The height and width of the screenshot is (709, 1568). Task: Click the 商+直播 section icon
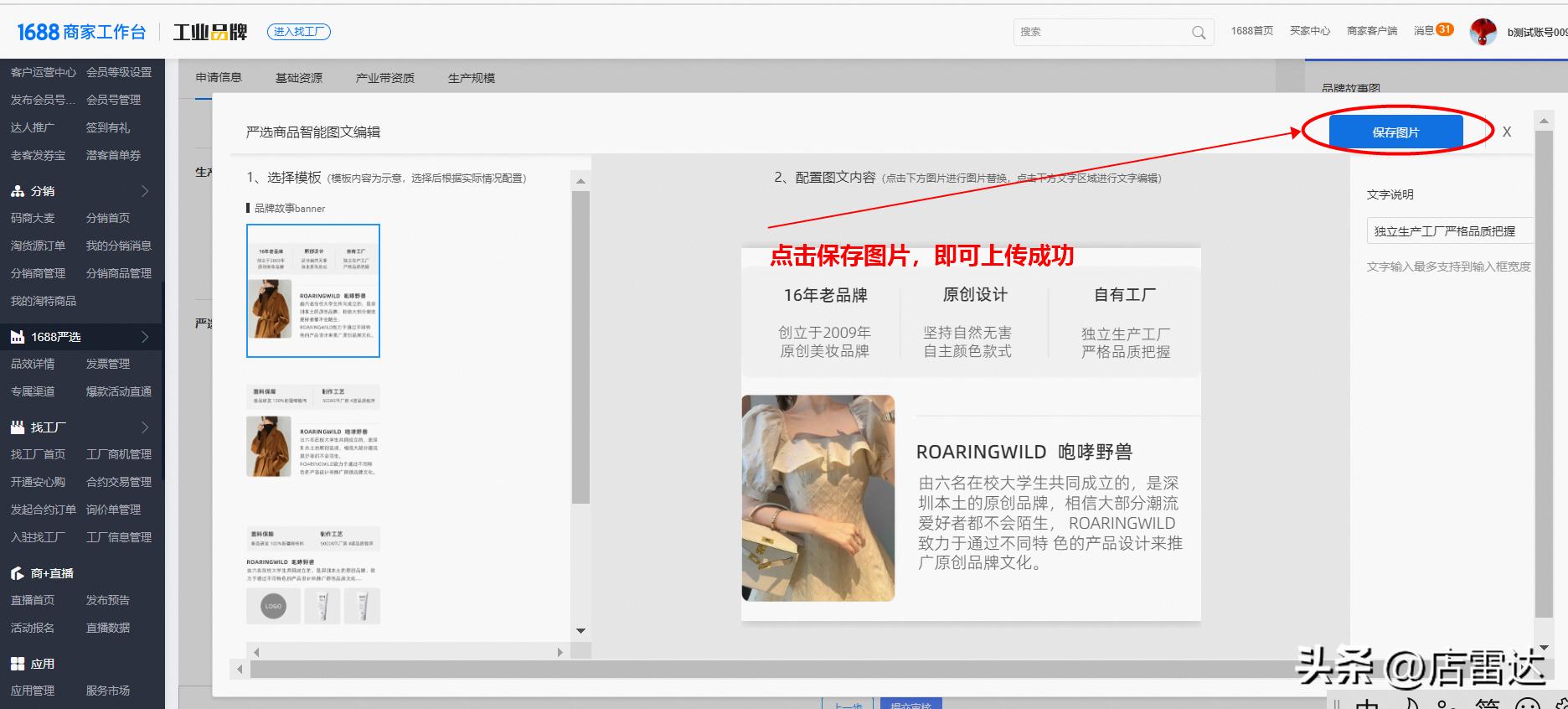tap(18, 573)
